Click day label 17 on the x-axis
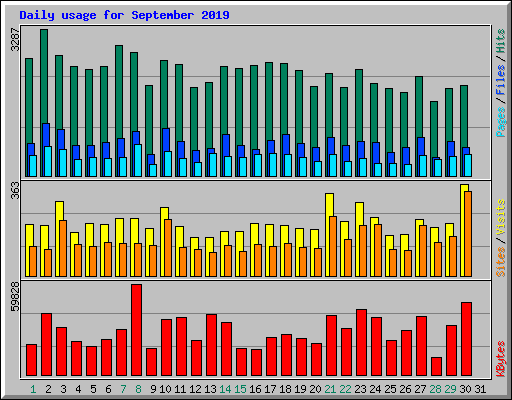Screen dimensions: 512x400 click(x=270, y=389)
